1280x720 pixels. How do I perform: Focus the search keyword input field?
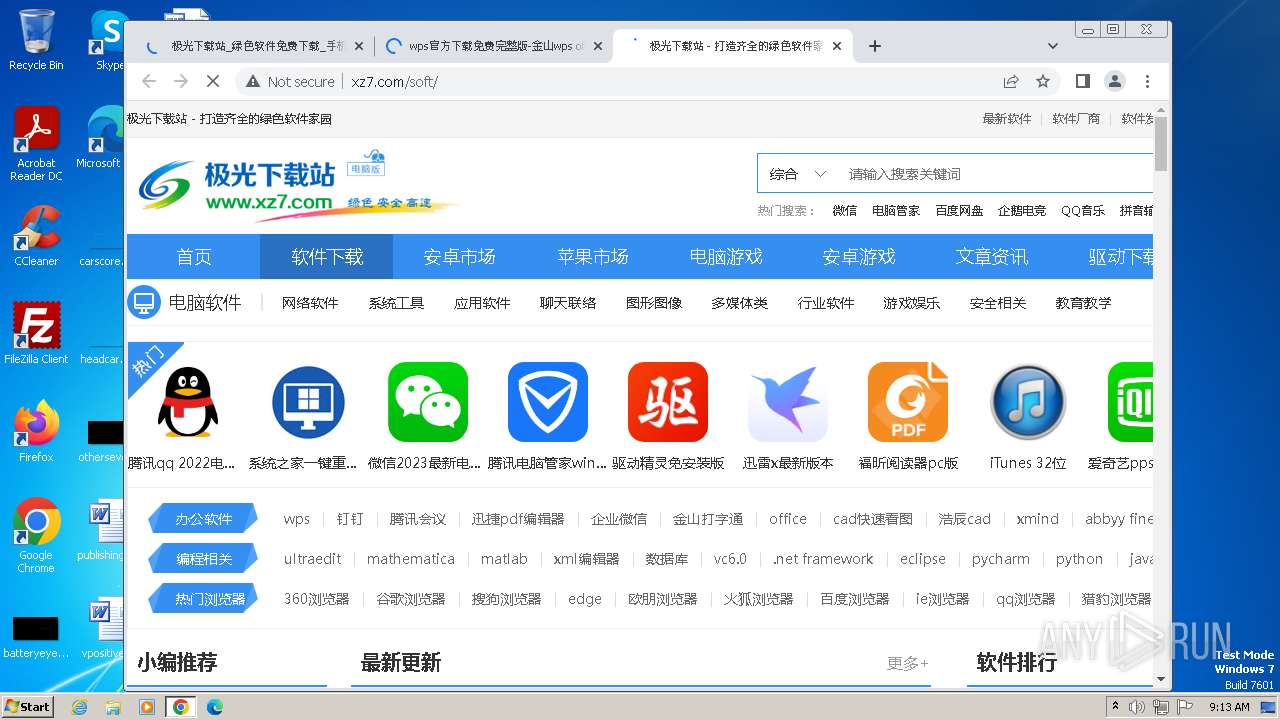pos(995,174)
